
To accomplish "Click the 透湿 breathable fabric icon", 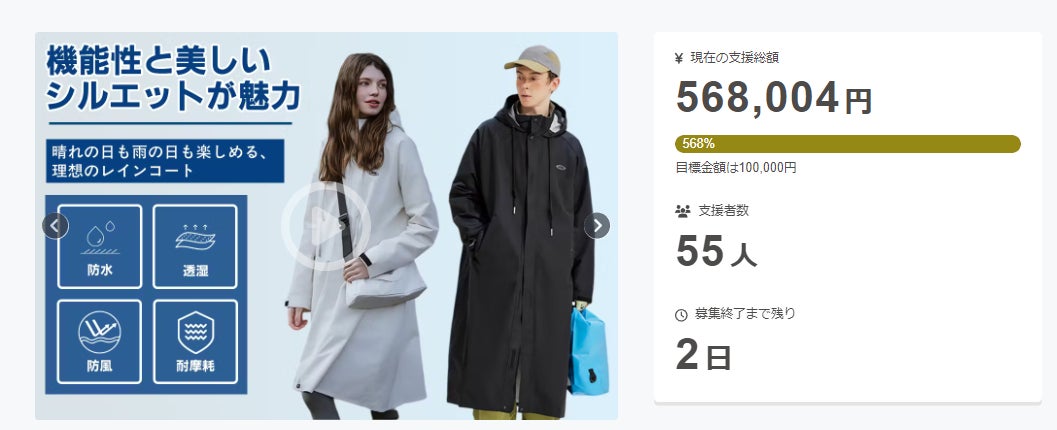I will [x=195, y=247].
